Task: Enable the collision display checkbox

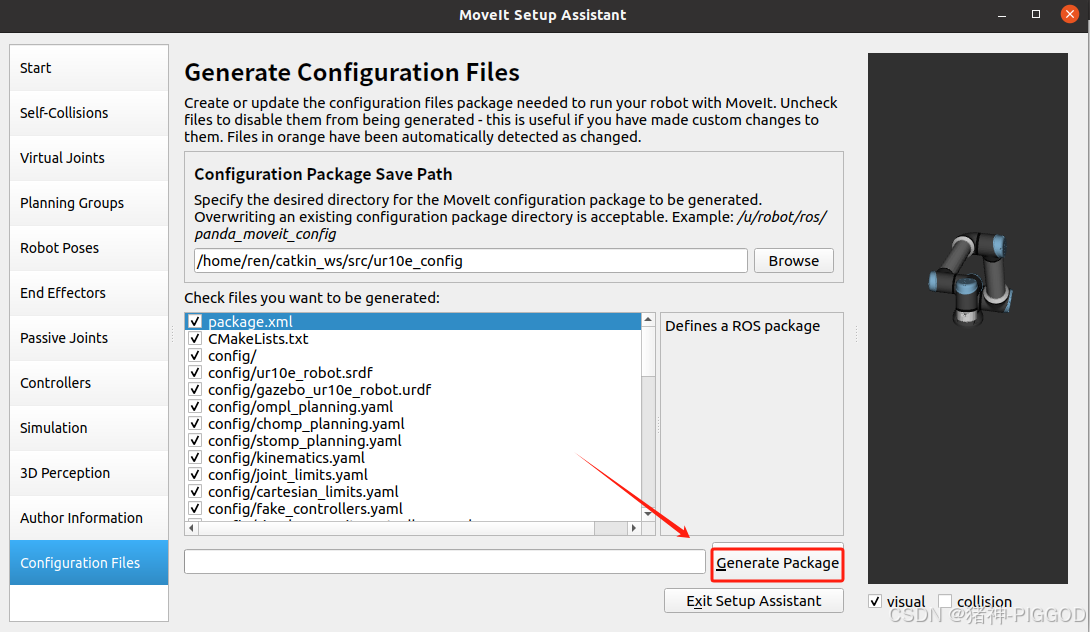Action: point(945,601)
